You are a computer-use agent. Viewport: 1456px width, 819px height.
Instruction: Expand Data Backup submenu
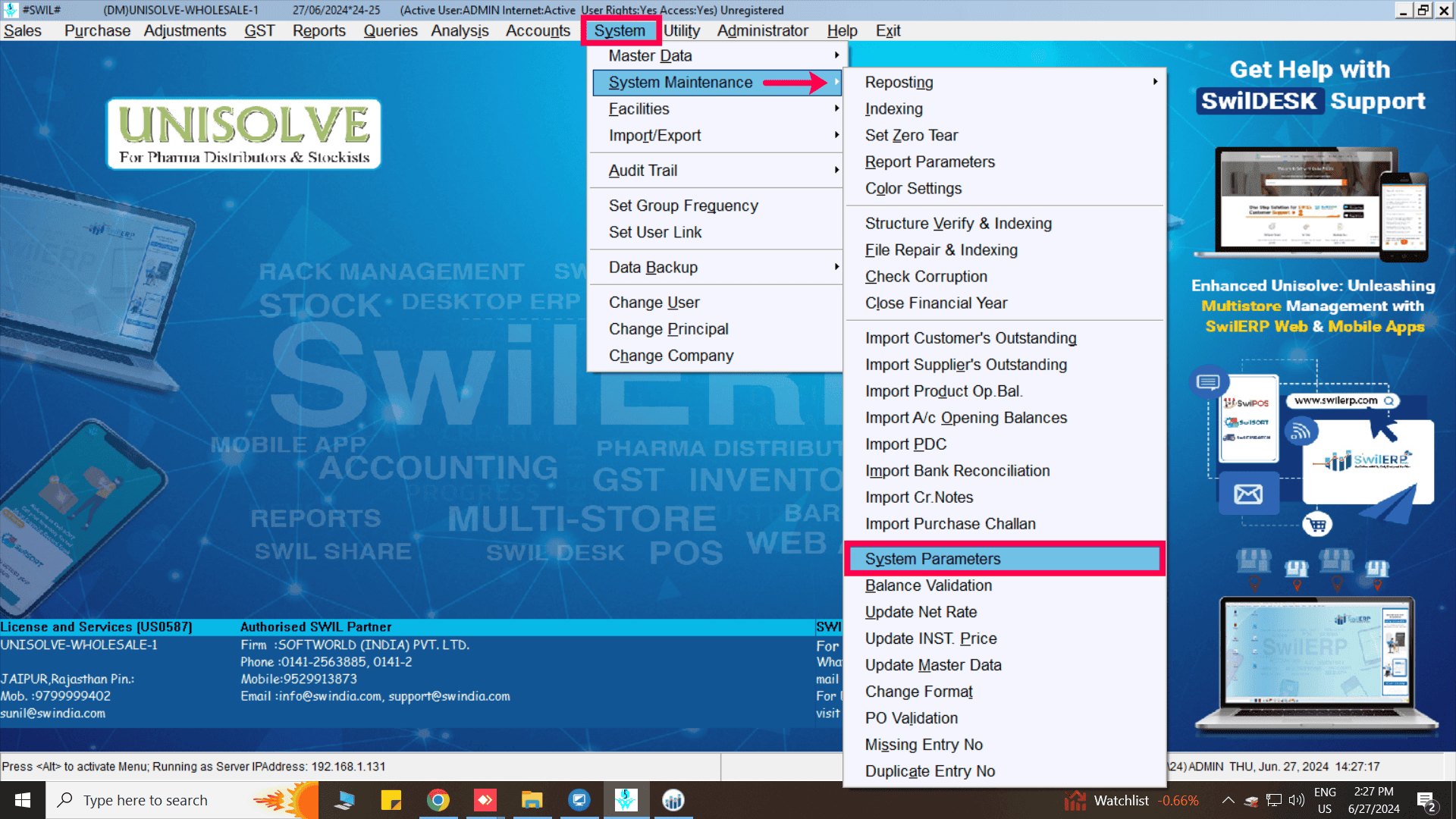(717, 268)
